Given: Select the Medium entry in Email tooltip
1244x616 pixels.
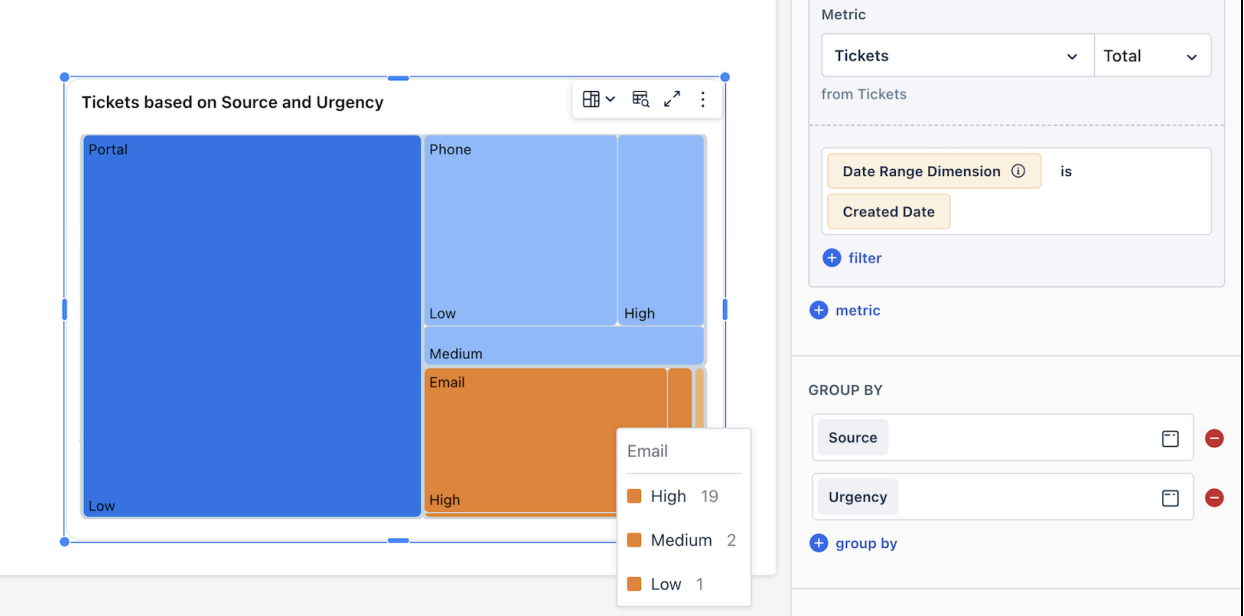Looking at the screenshot, I should click(x=682, y=540).
